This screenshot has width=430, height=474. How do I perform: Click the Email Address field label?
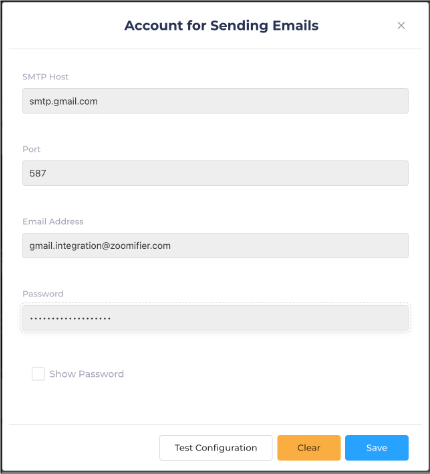point(53,221)
